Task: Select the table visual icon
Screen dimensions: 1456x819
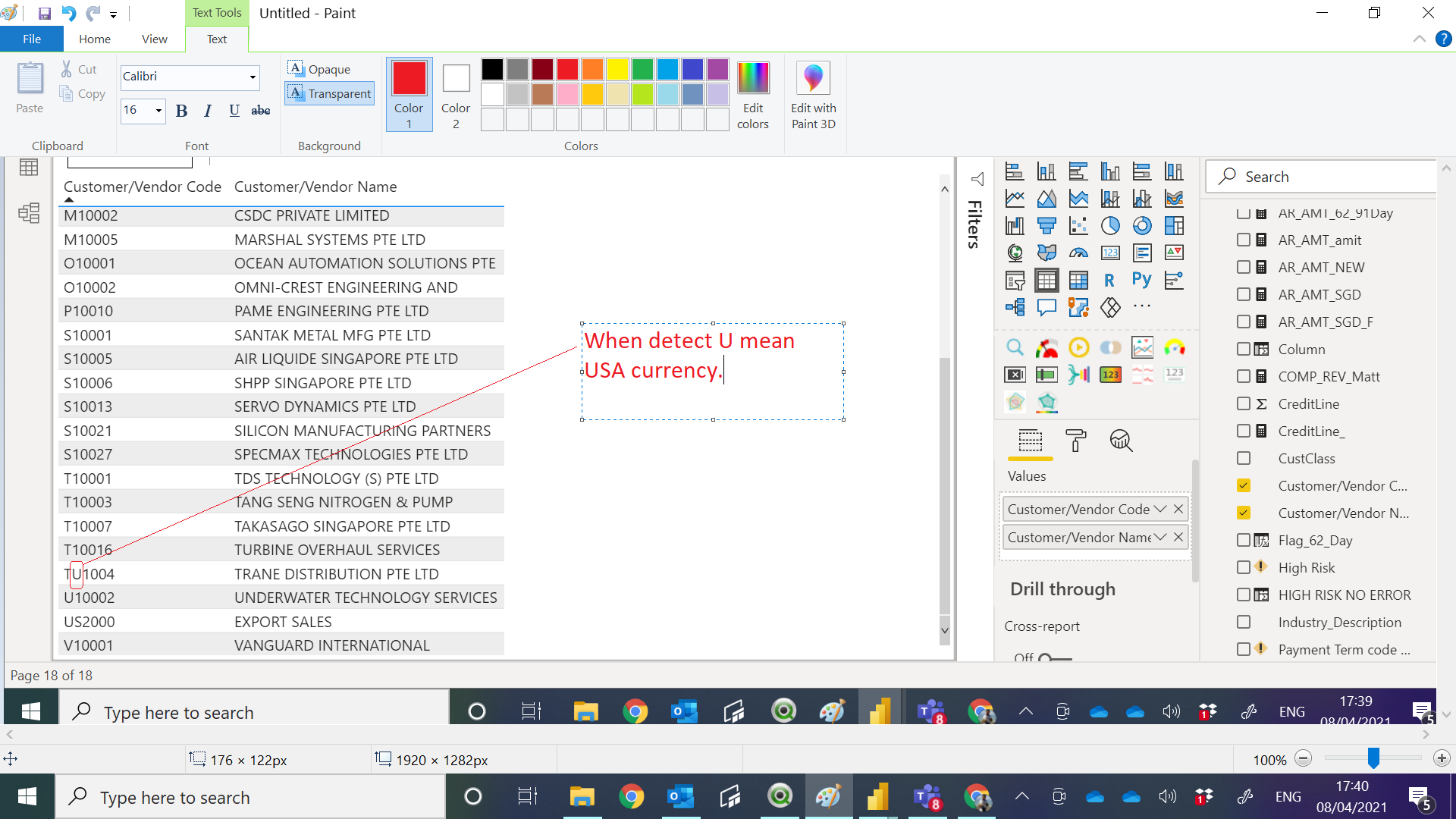Action: point(1046,281)
